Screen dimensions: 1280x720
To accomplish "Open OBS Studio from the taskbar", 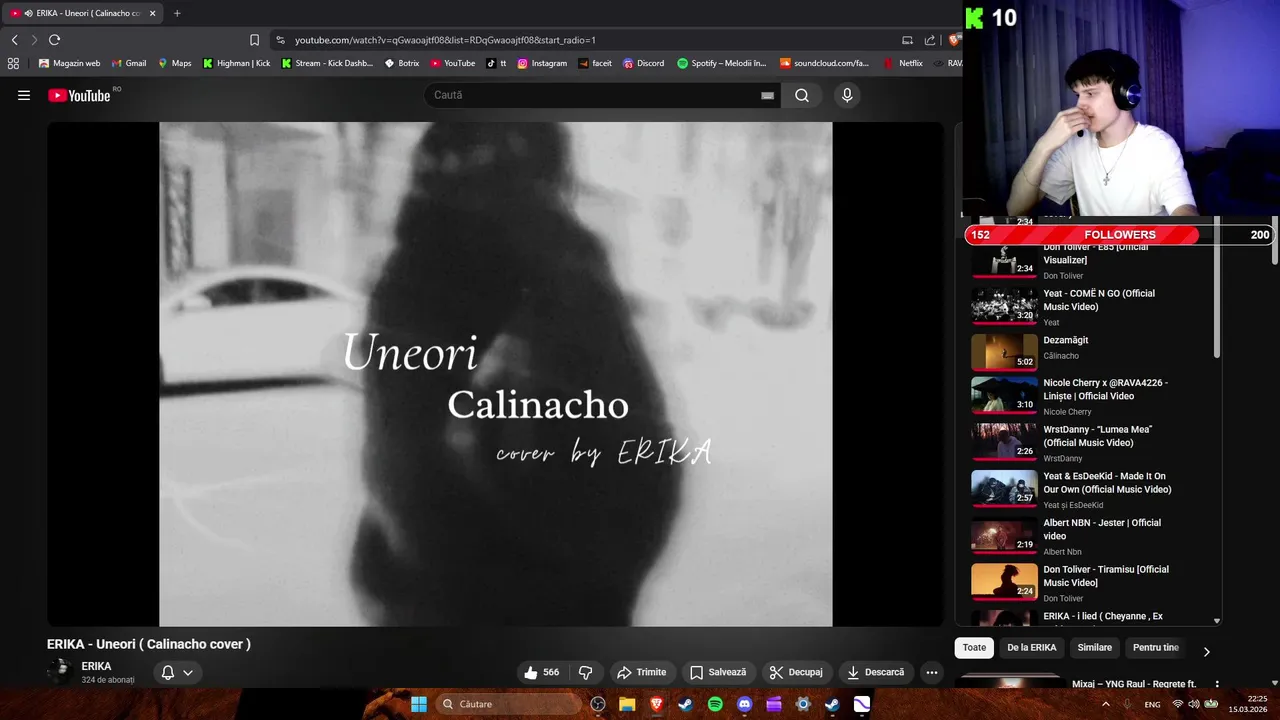I will pyautogui.click(x=597, y=704).
